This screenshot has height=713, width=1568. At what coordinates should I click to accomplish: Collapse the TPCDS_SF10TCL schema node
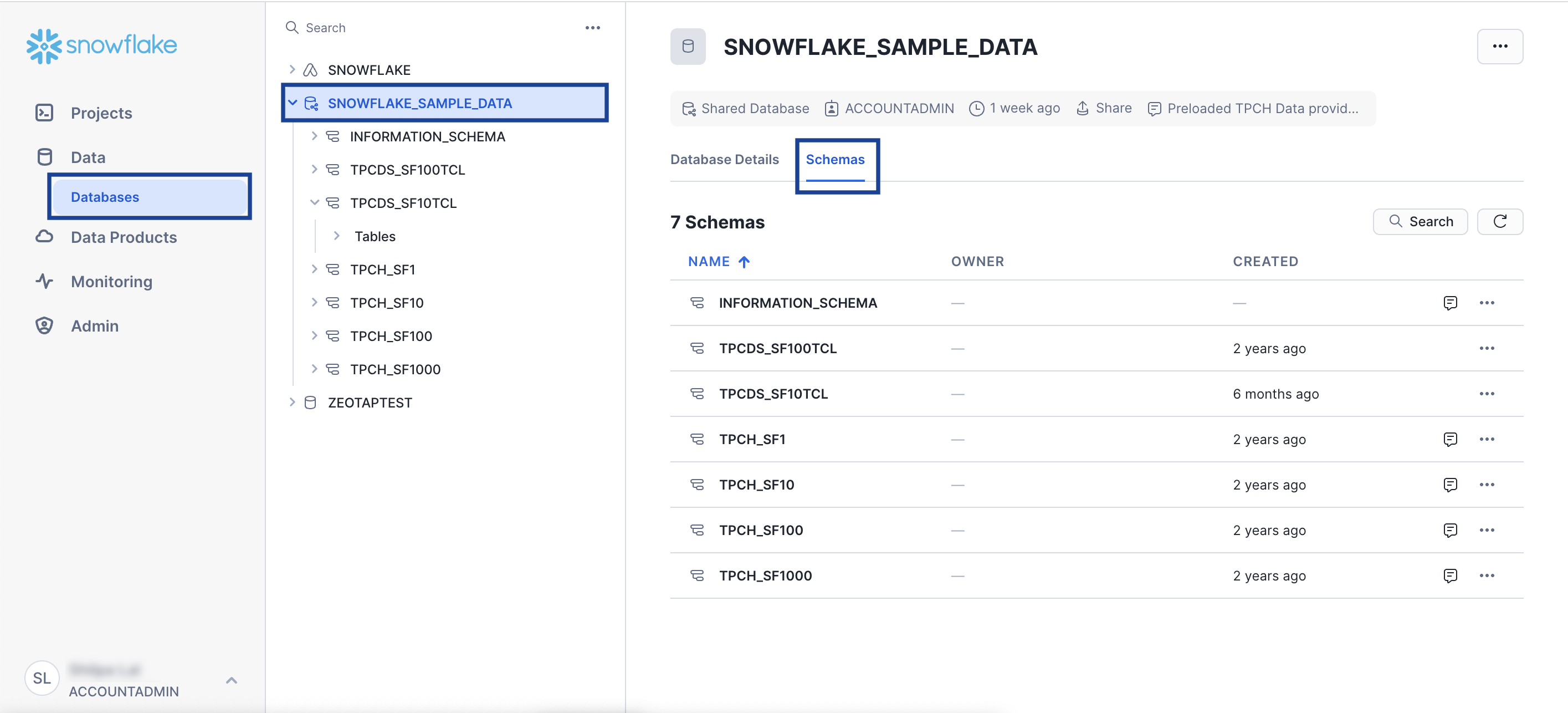click(x=314, y=203)
